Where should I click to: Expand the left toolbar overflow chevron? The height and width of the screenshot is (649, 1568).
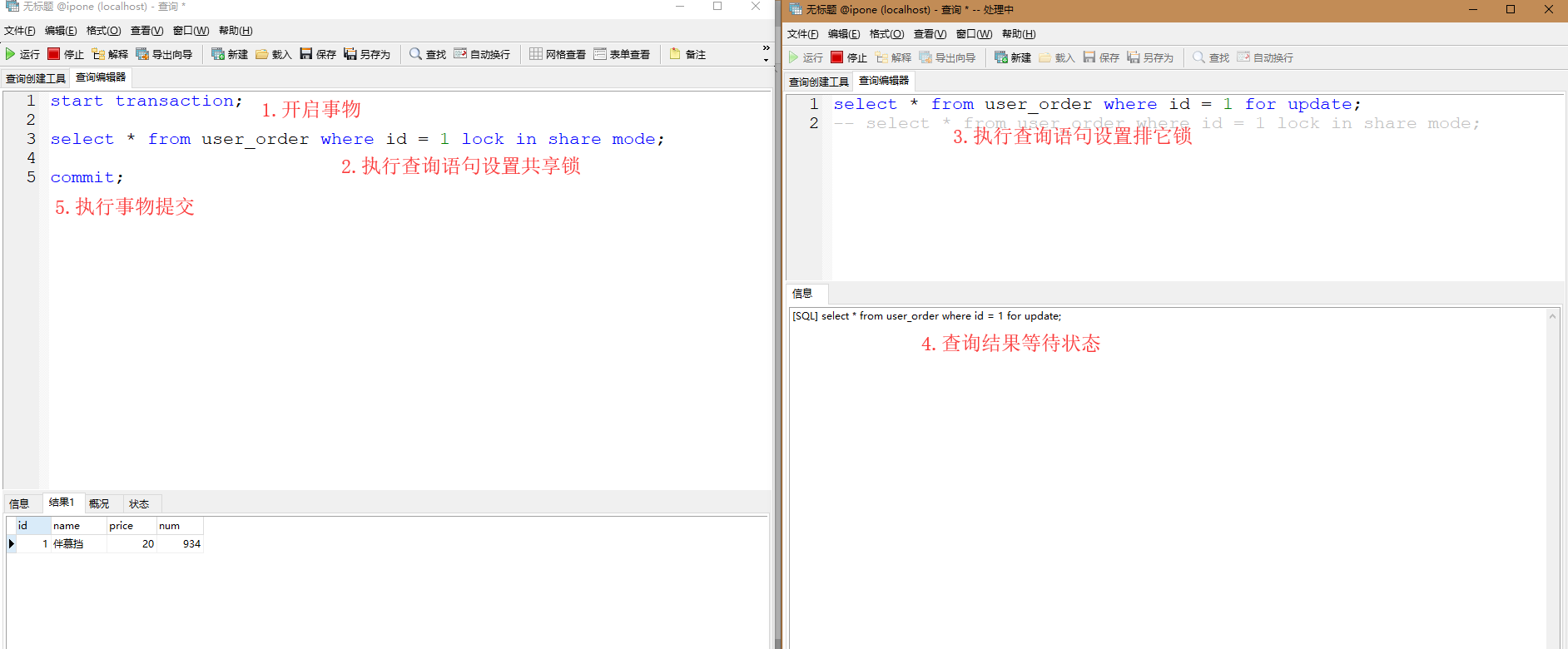click(x=767, y=53)
